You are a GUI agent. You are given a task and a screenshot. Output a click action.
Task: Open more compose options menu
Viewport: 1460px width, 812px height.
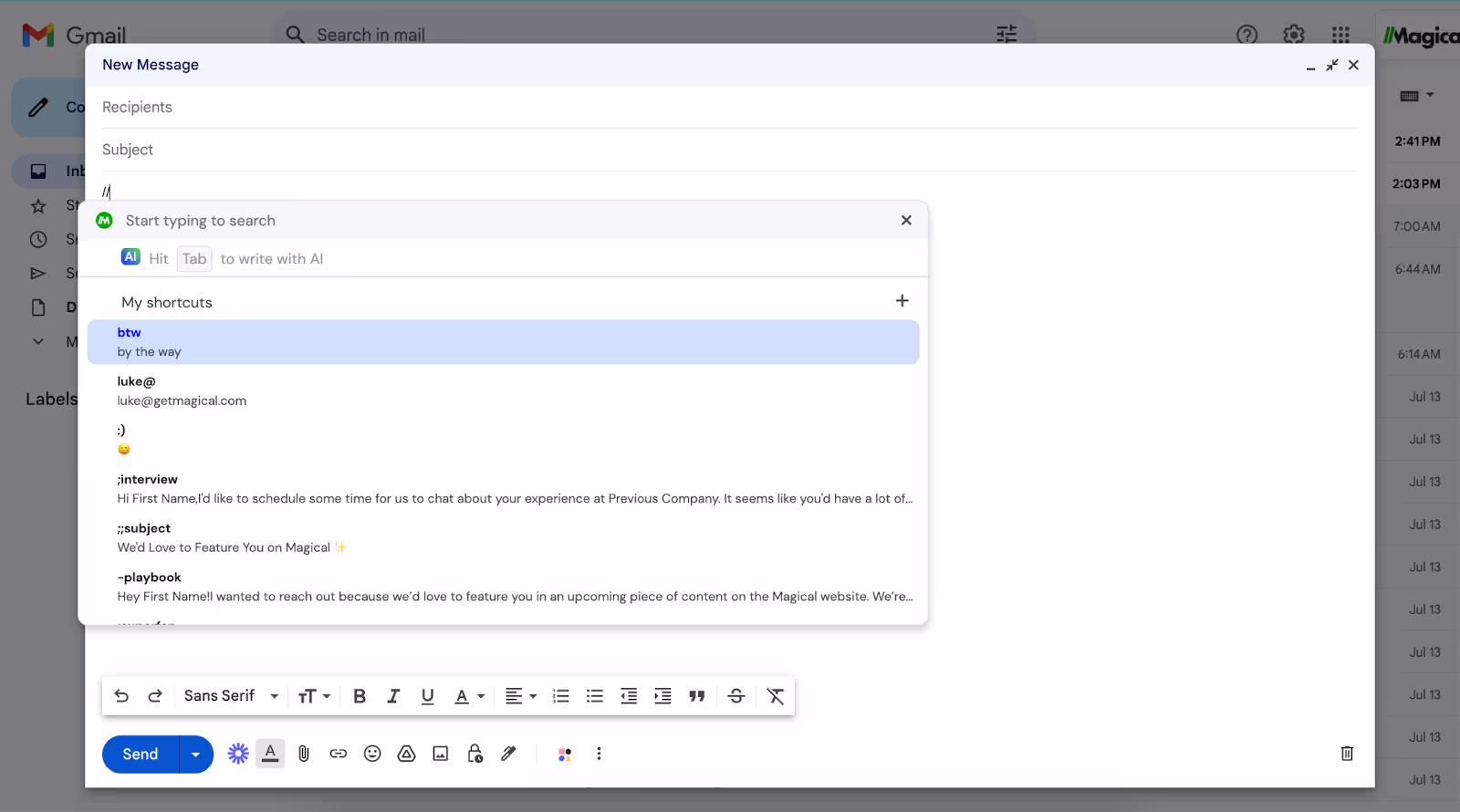click(x=599, y=754)
